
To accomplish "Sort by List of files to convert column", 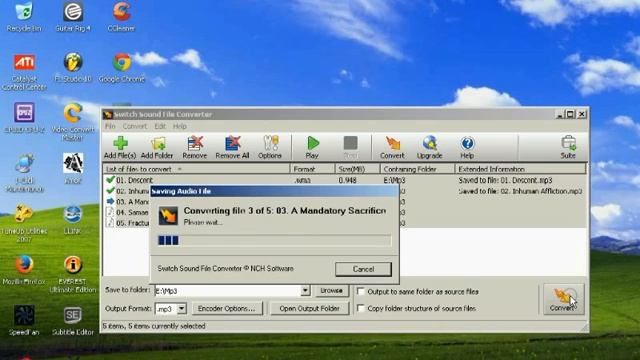I will tap(196, 169).
